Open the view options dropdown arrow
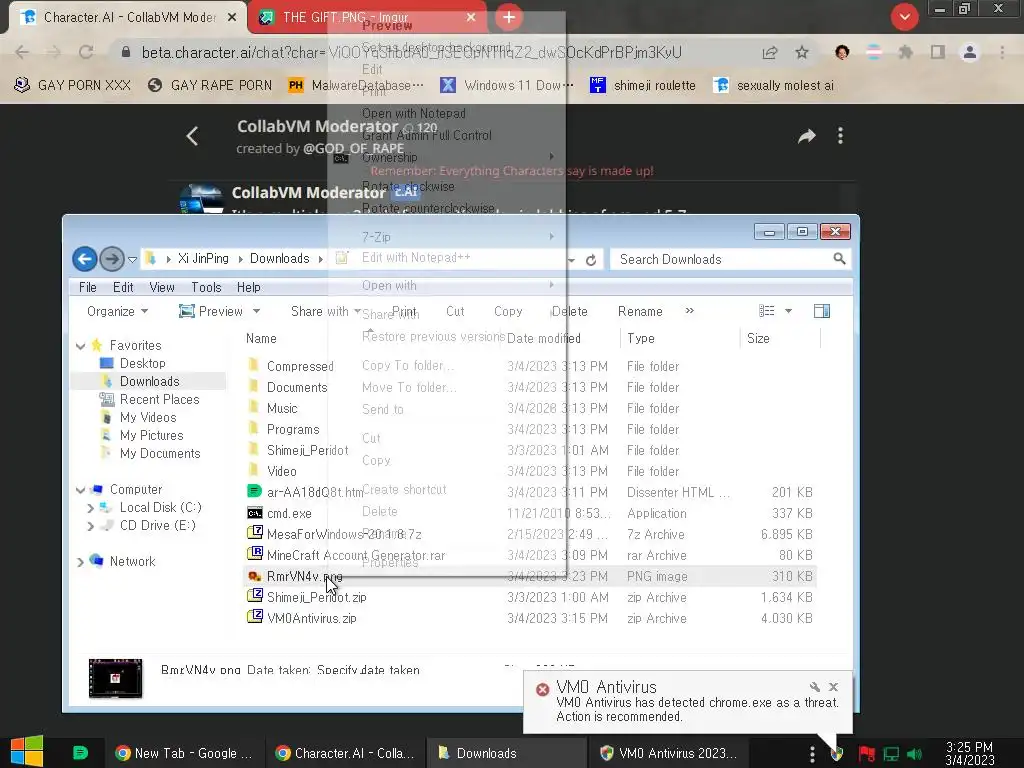 pos(788,311)
